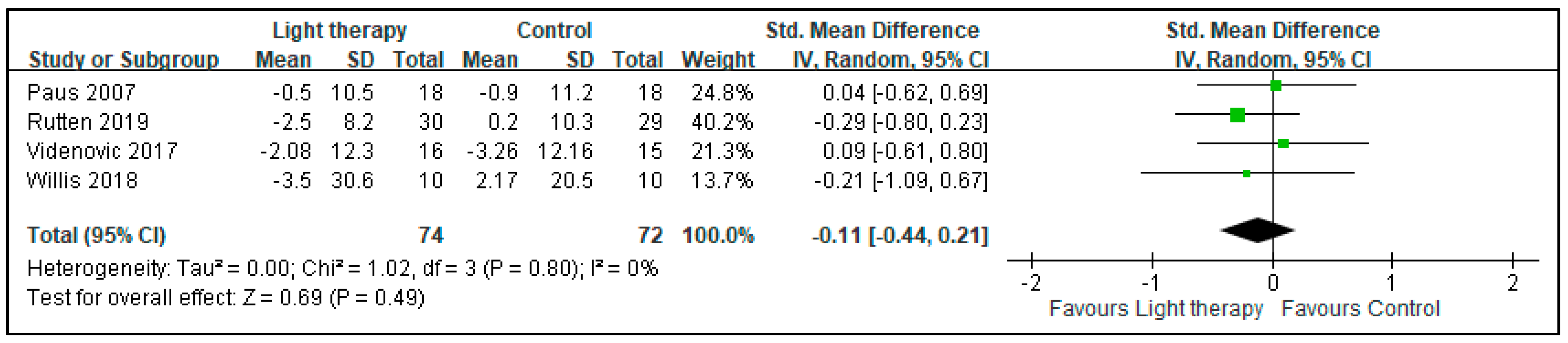Click the Favours Light therapy axis label
Image resolution: width=1568 pixels, height=343 pixels.
[x=1156, y=308]
